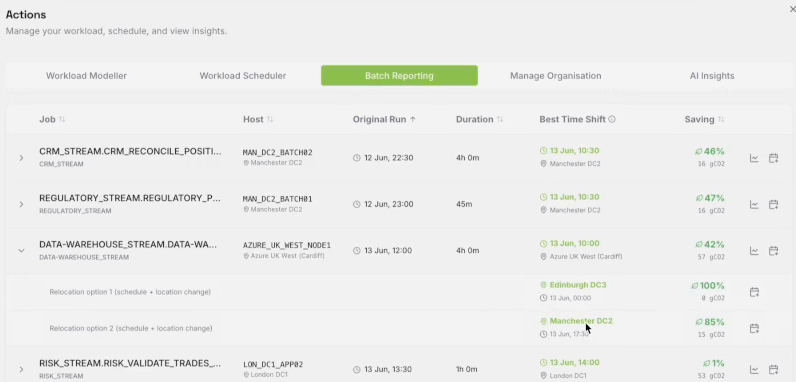Sort by Saving column arrows
The width and height of the screenshot is (796, 382).
(721, 119)
